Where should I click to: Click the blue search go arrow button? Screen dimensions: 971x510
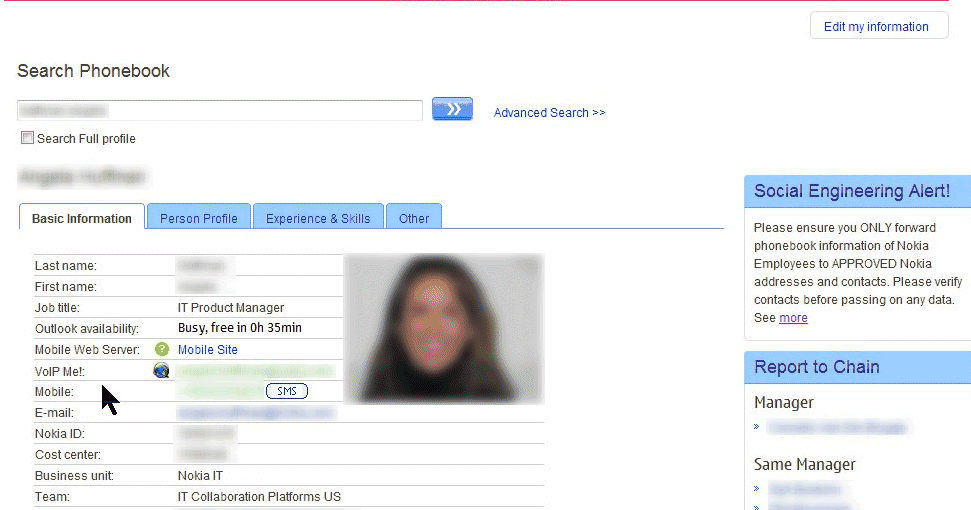tap(452, 109)
